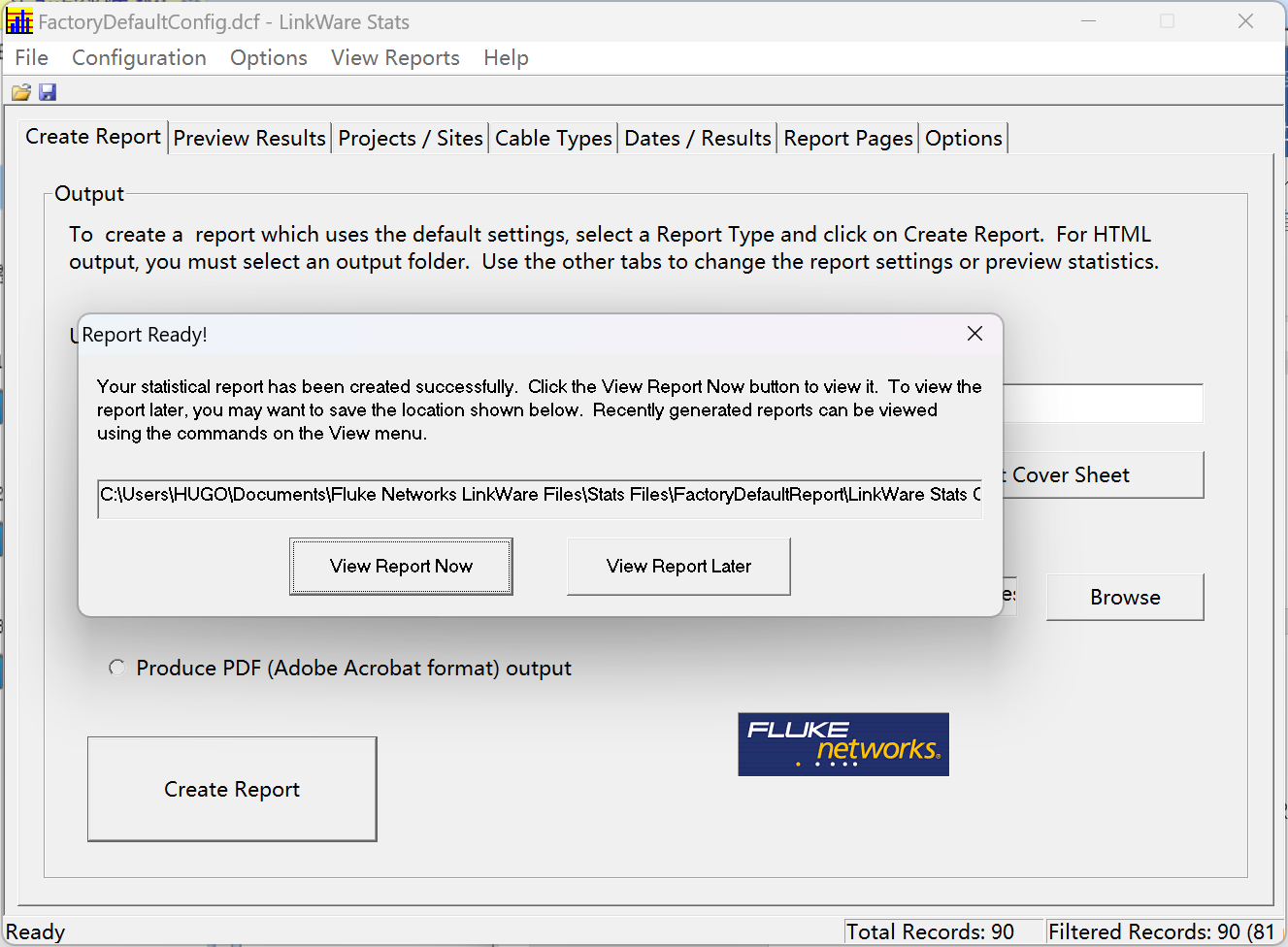
Task: Go to the Dates / Results tab
Action: click(697, 139)
